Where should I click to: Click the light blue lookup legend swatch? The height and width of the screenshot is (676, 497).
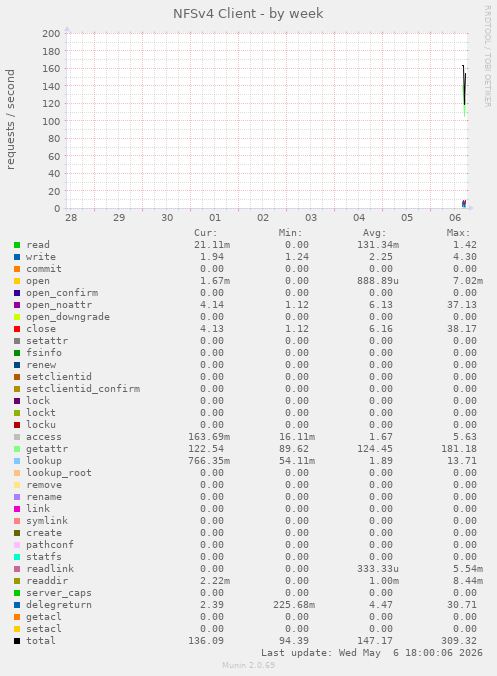[x=17, y=461]
